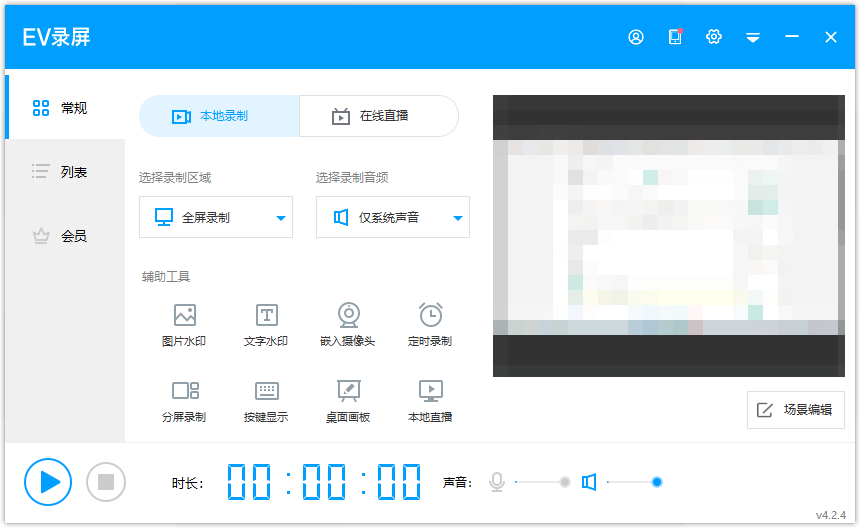860x528 pixels.
Task: Expand the 仅系统声音 audio dropdown
Action: click(x=393, y=217)
